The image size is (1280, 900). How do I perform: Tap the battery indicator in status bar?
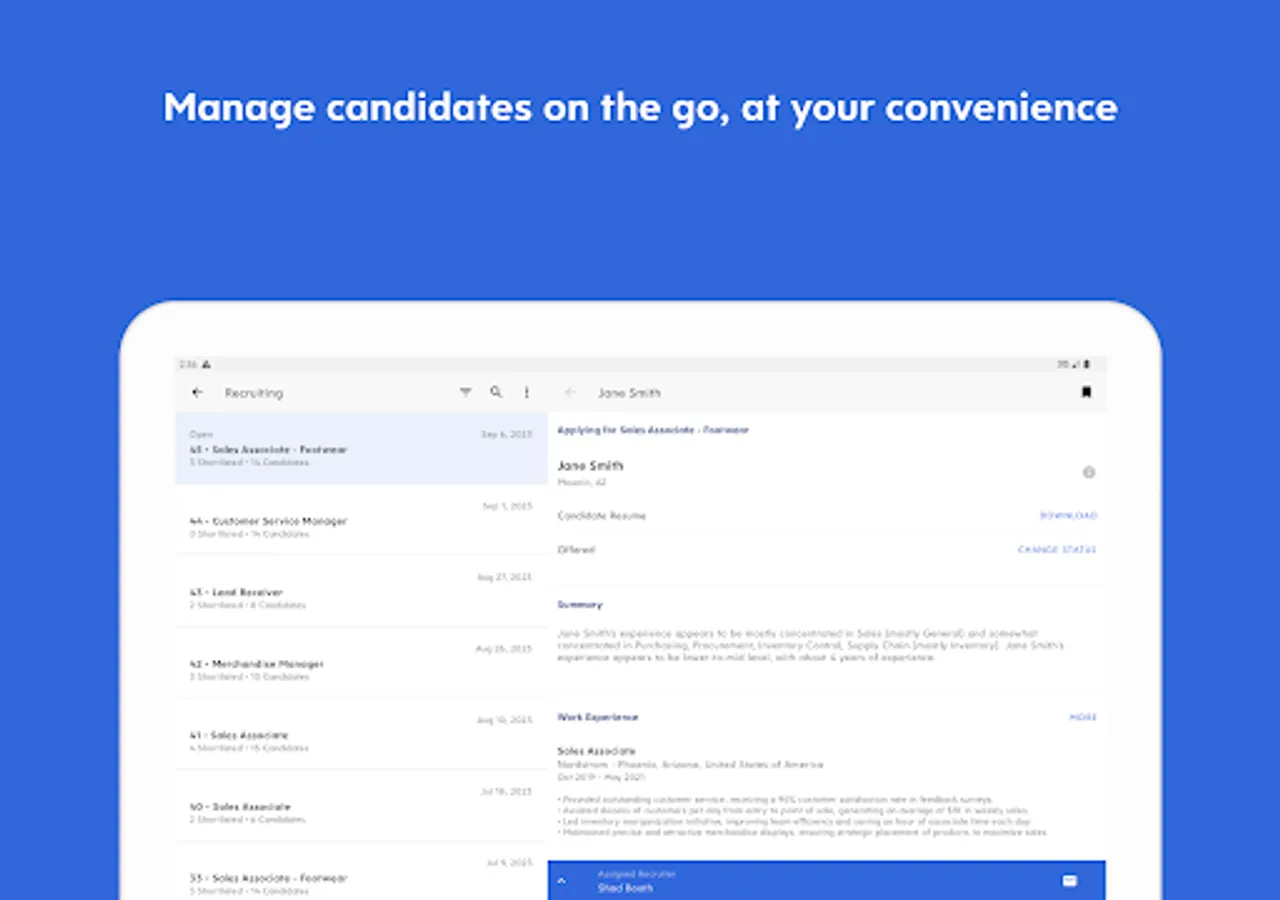point(1088,365)
